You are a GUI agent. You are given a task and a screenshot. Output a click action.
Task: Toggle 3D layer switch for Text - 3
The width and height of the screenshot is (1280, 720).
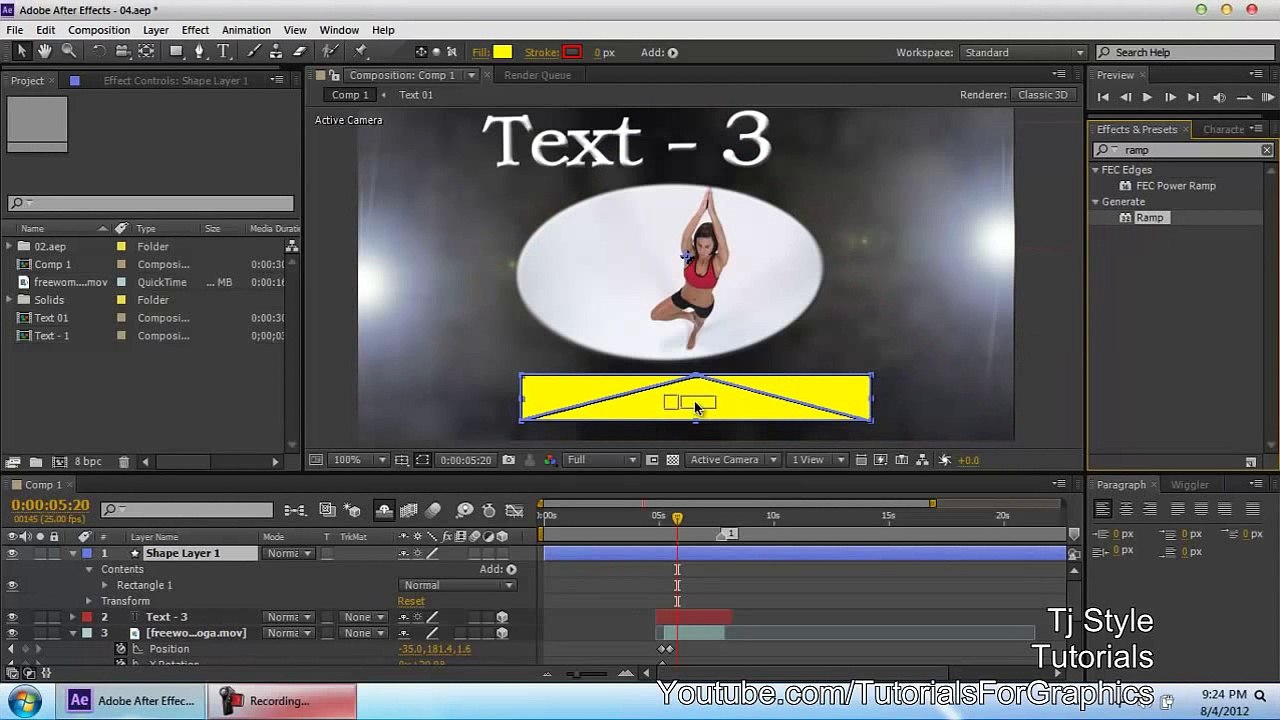[502, 617]
